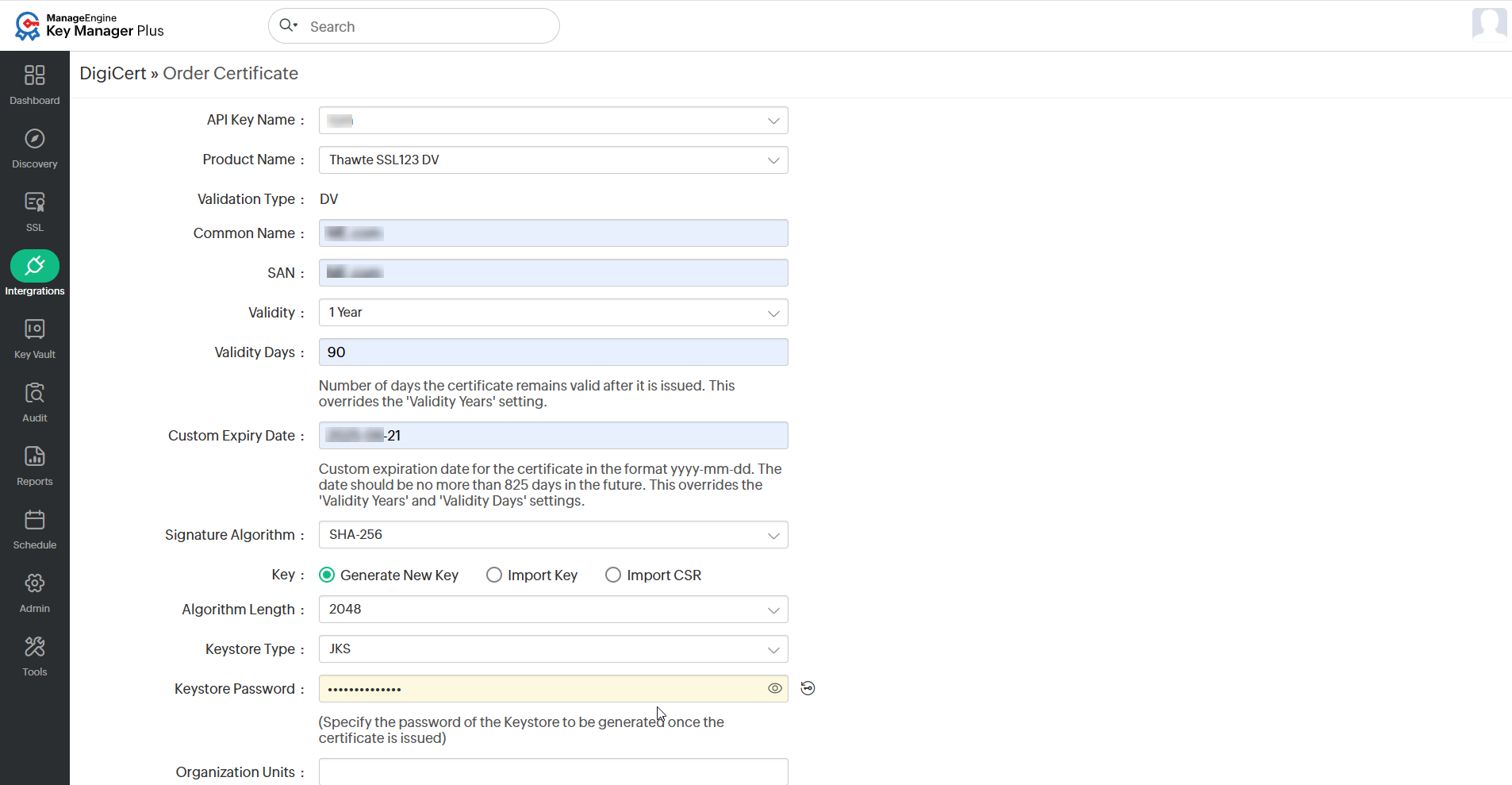This screenshot has height=785, width=1512.
Task: Expand the Keystore Type dropdown
Action: click(554, 649)
